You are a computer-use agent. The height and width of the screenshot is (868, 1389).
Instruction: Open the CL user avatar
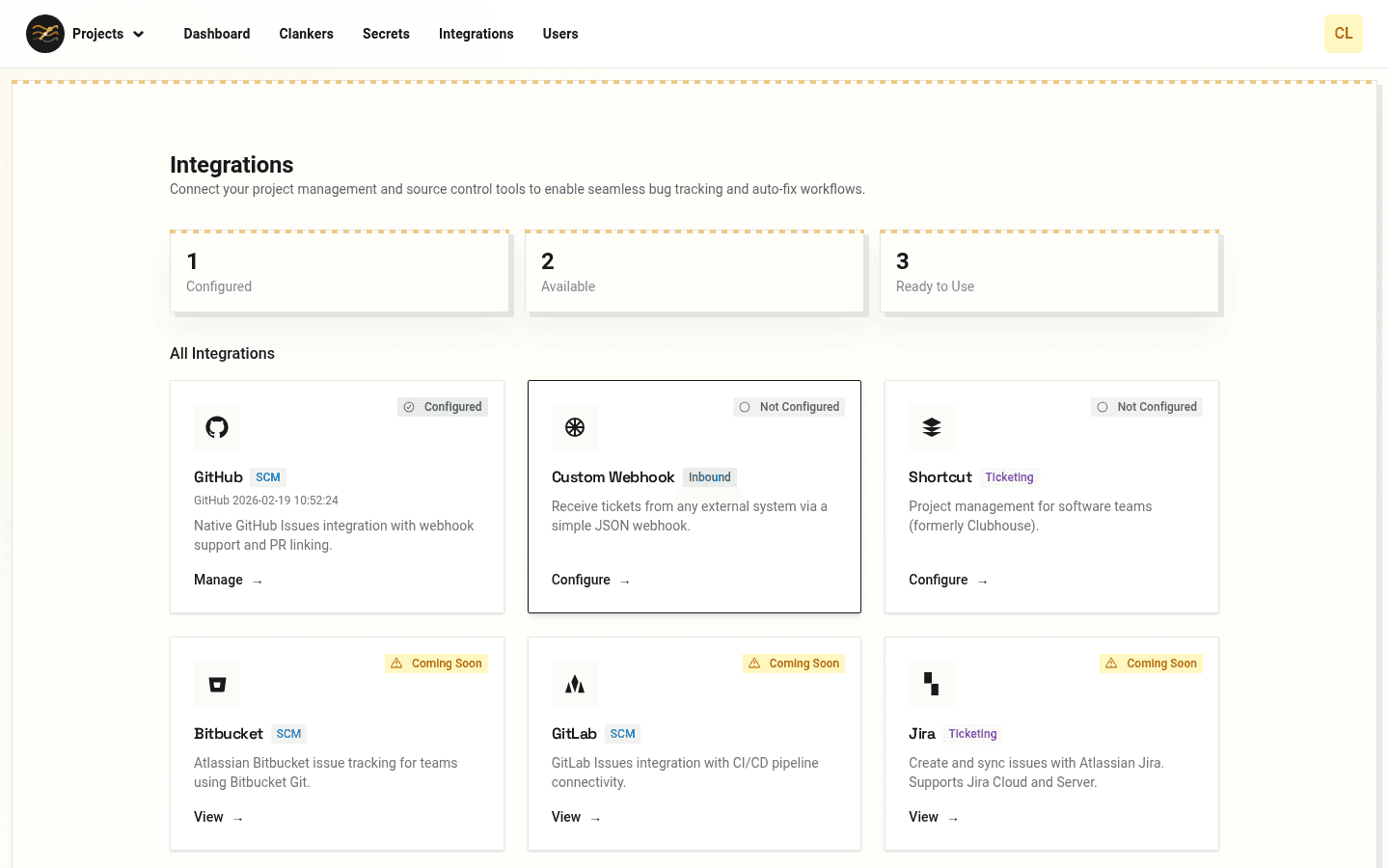(1343, 34)
